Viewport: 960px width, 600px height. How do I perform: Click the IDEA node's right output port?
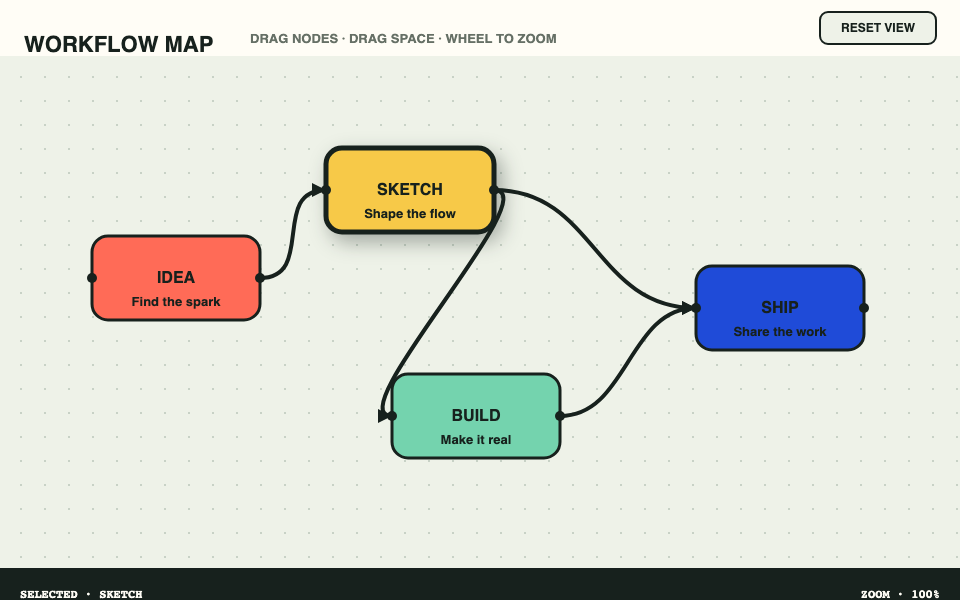(x=260, y=278)
